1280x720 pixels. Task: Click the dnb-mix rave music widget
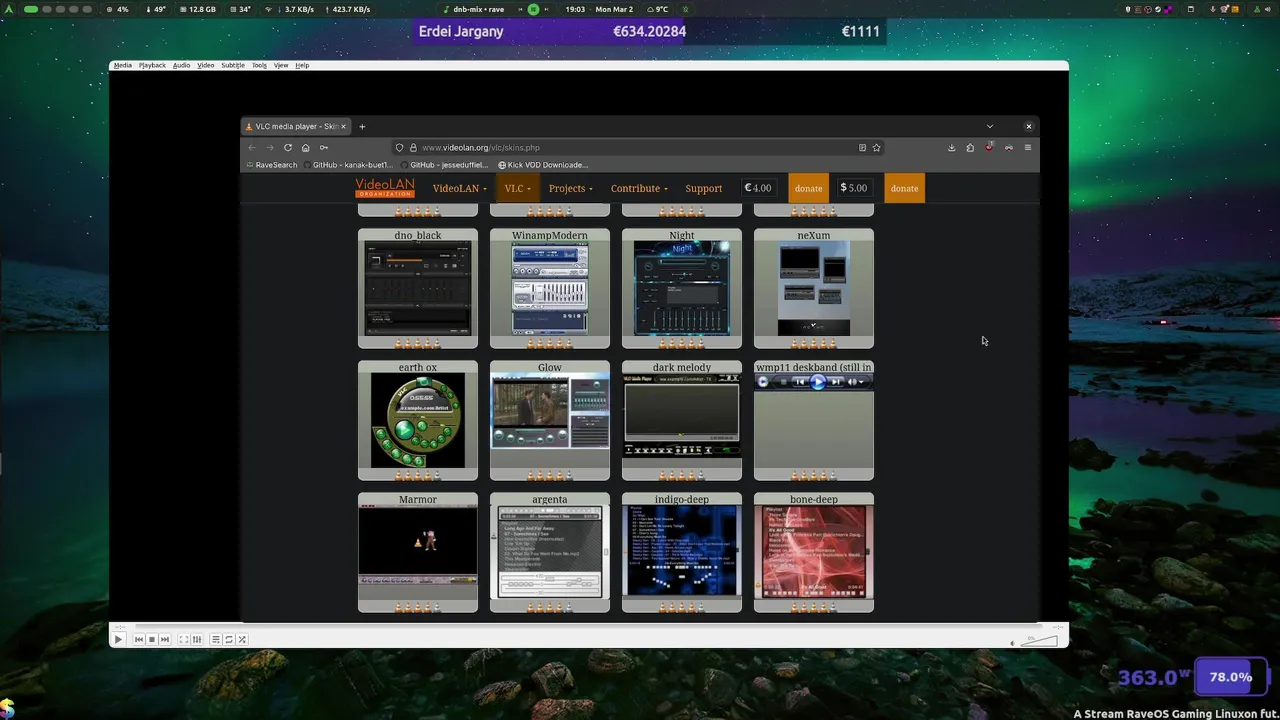tap(474, 9)
